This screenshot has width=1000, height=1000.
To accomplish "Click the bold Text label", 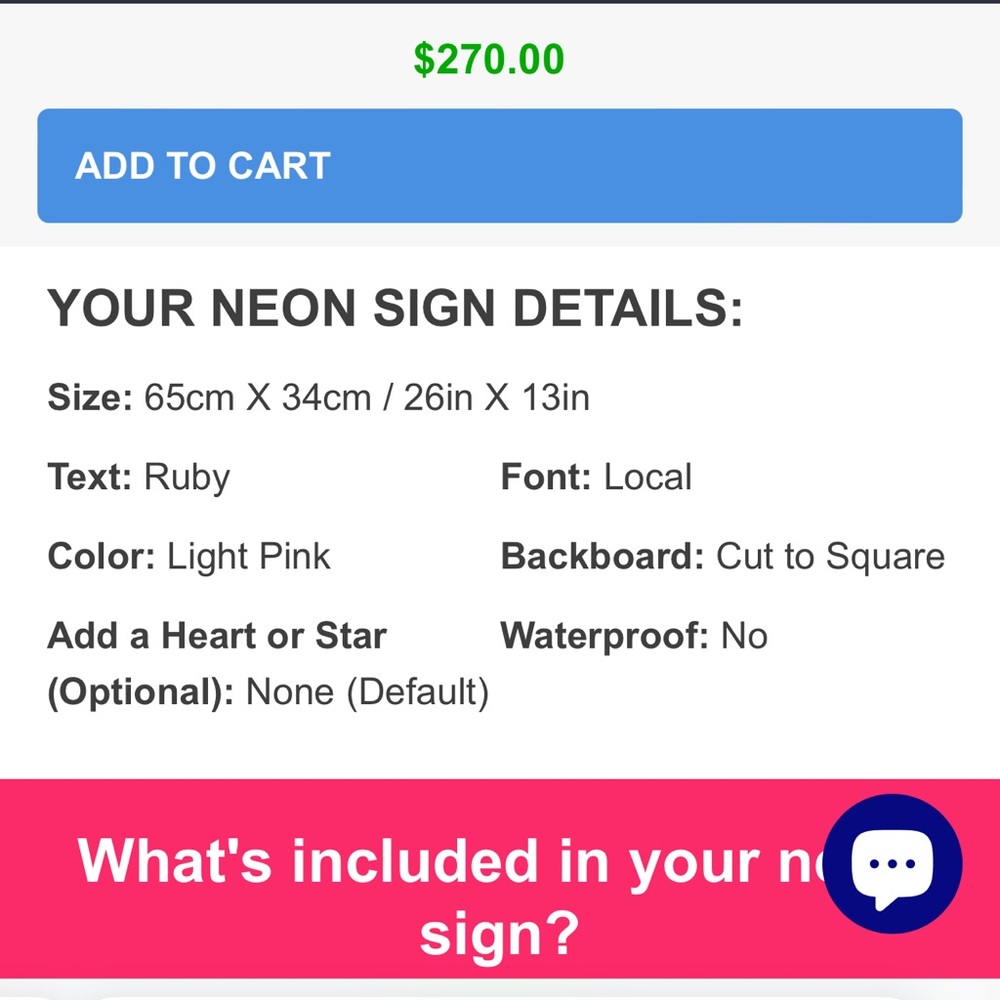I will pyautogui.click(x=89, y=477).
